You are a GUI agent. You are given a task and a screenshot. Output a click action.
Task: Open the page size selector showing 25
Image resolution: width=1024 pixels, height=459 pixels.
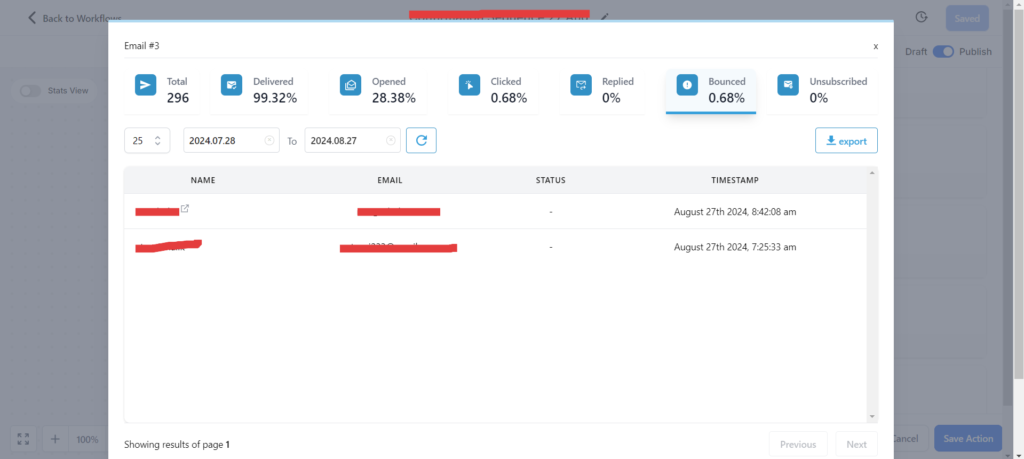pos(147,140)
